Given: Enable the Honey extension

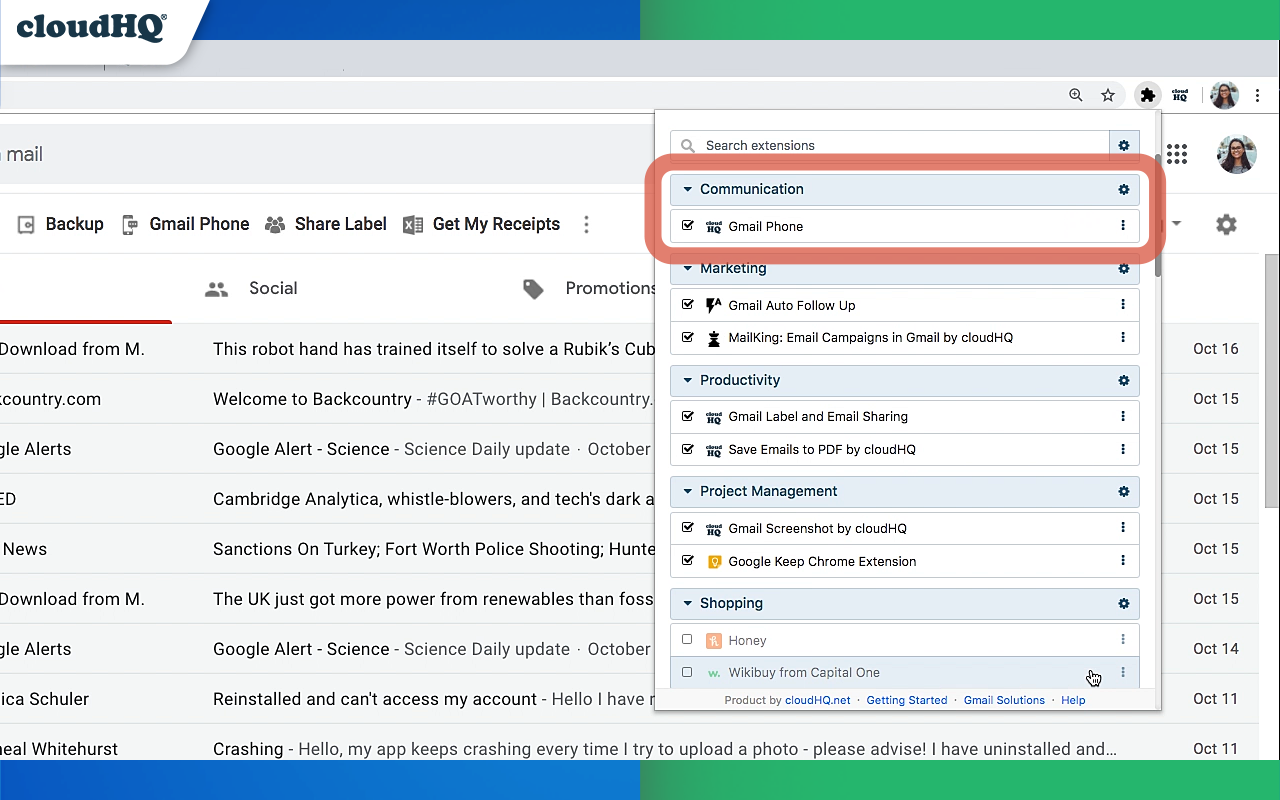Looking at the screenshot, I should click(x=687, y=639).
